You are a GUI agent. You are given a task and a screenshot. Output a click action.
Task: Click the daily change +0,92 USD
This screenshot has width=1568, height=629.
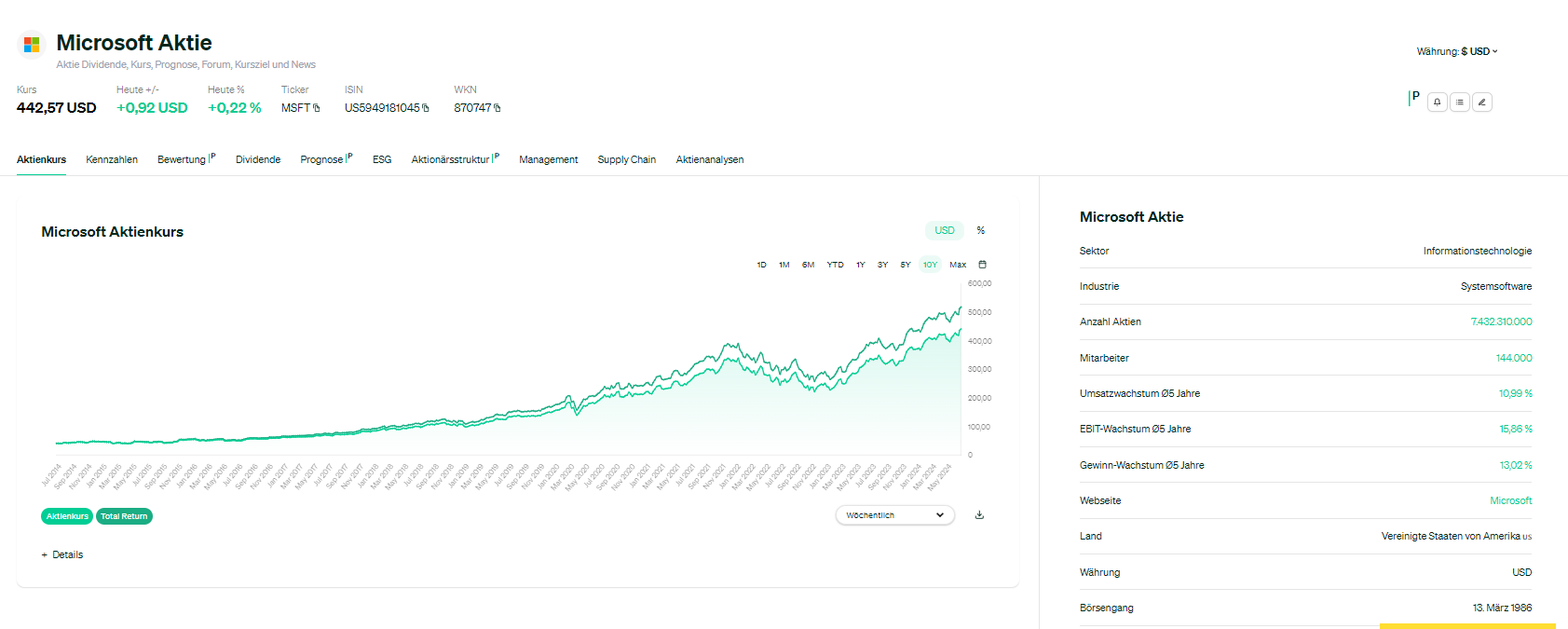tap(152, 108)
